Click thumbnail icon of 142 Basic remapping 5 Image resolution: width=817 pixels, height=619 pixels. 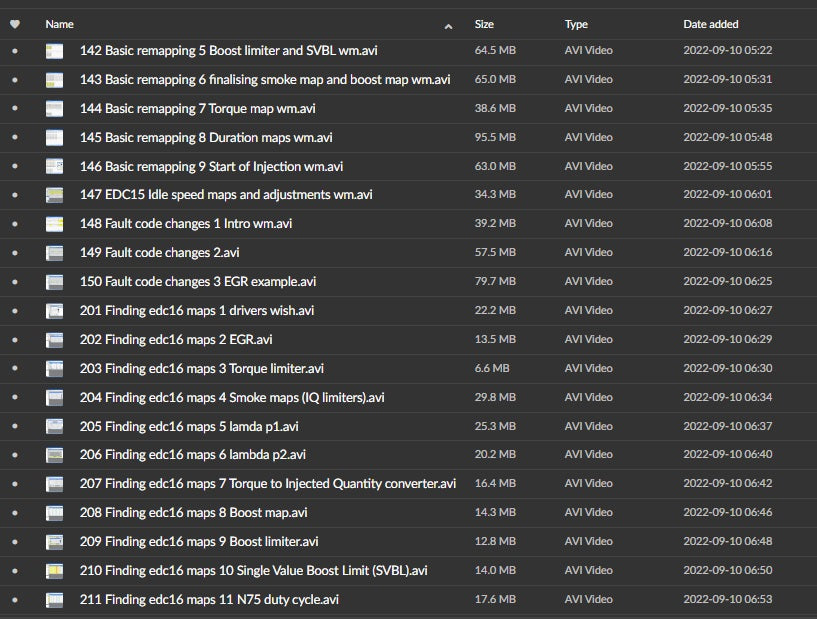point(54,51)
